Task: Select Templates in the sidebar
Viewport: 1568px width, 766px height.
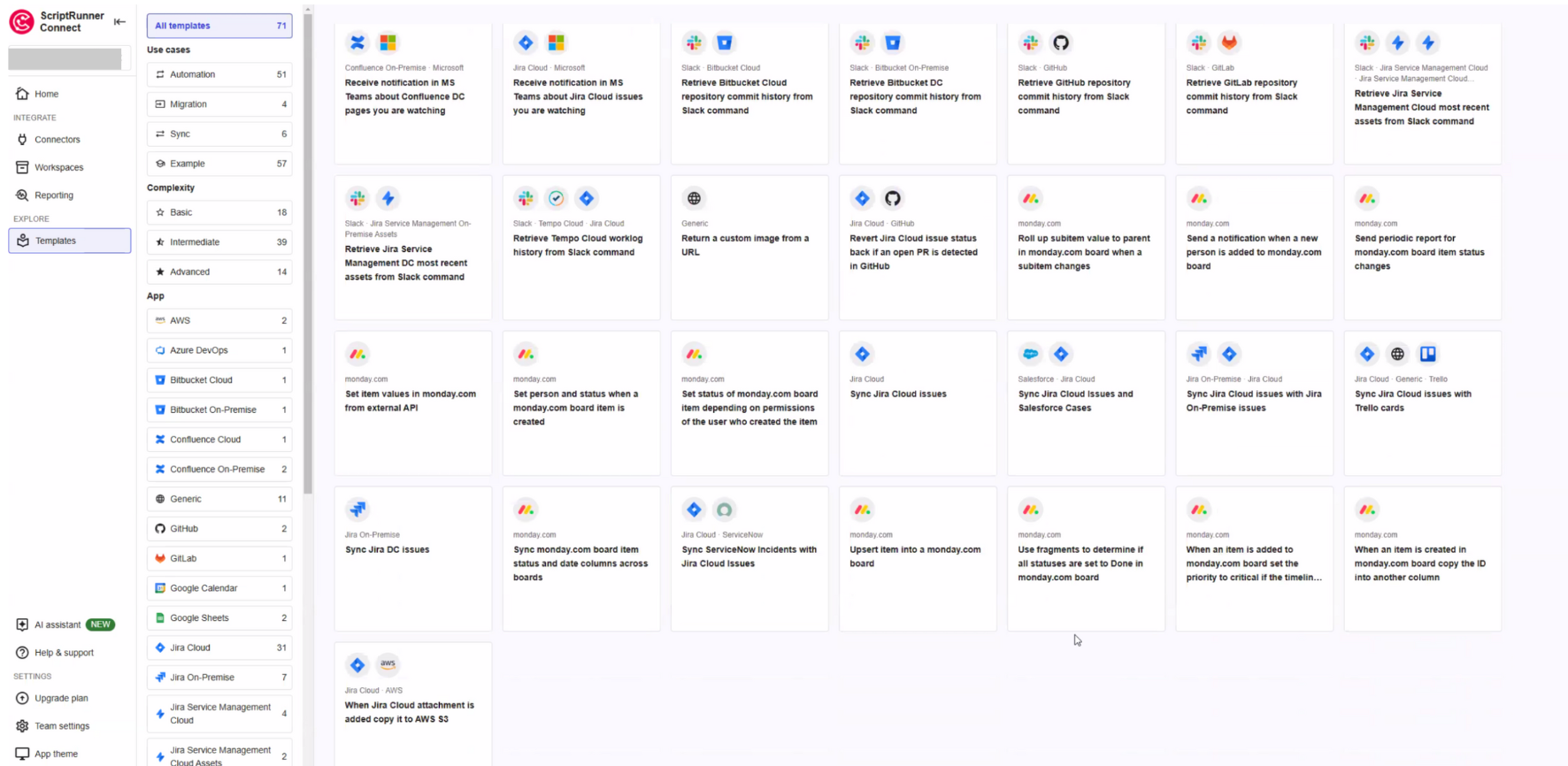Action: point(70,241)
